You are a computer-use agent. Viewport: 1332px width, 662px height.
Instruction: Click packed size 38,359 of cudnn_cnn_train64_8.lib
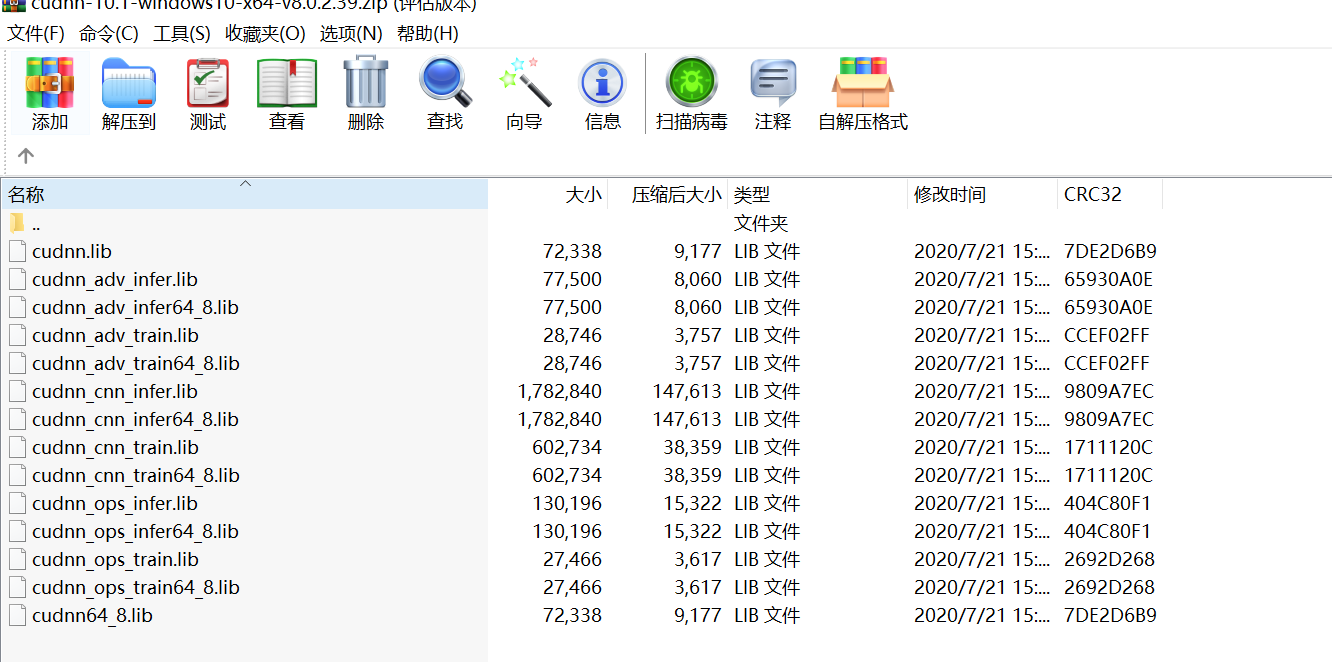pyautogui.click(x=692, y=475)
